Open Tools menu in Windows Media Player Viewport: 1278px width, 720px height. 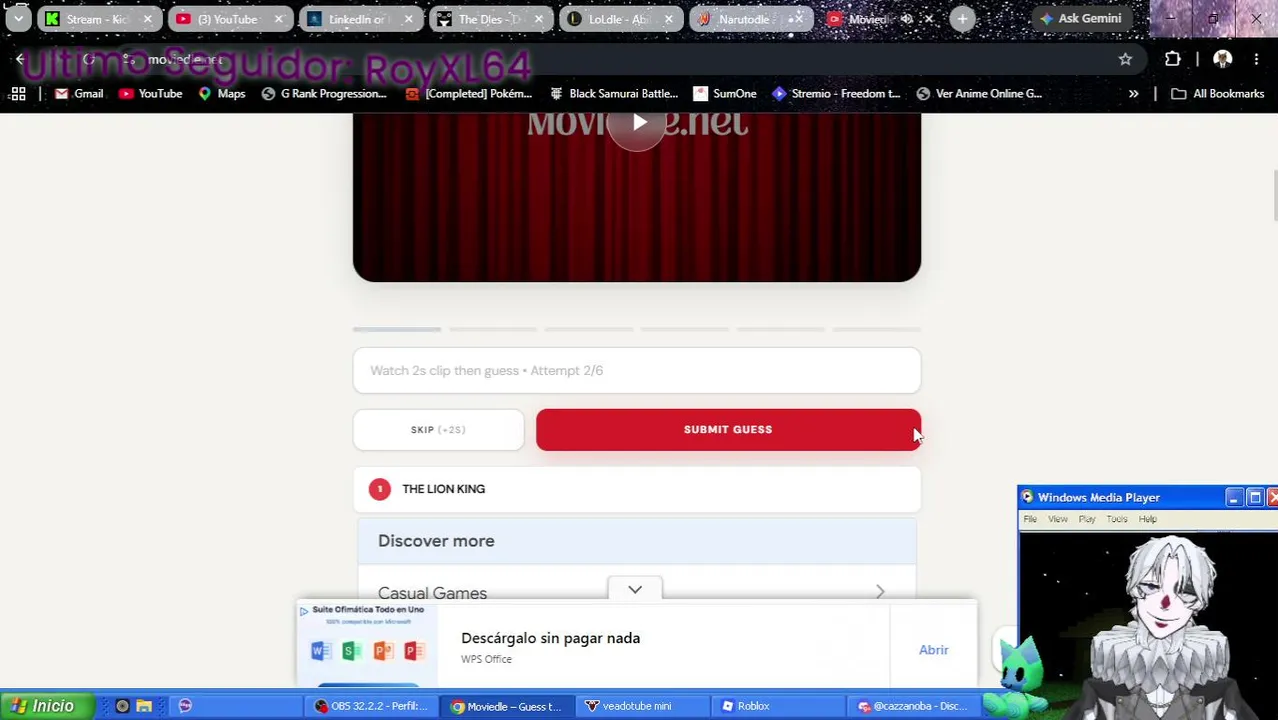tap(1117, 519)
